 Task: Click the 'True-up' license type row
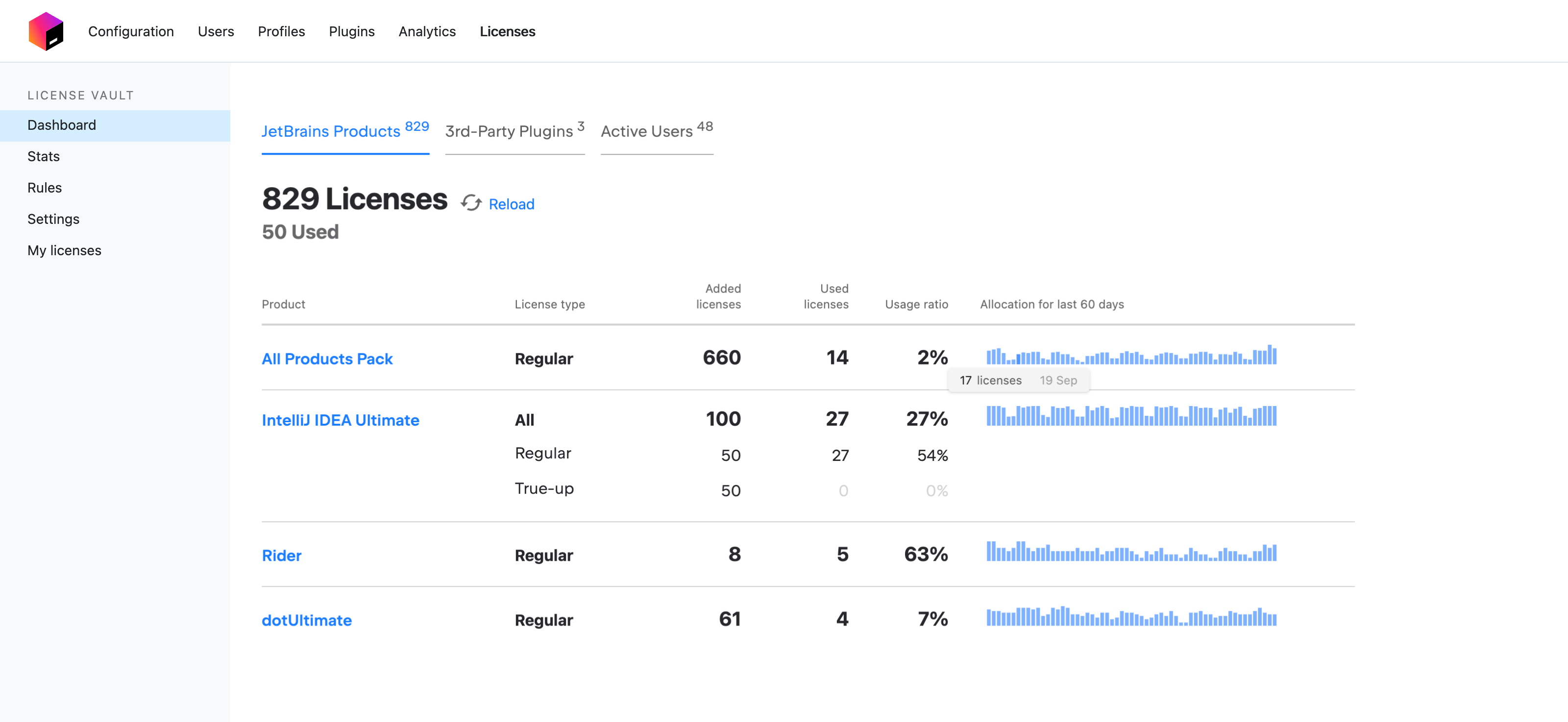coord(544,488)
